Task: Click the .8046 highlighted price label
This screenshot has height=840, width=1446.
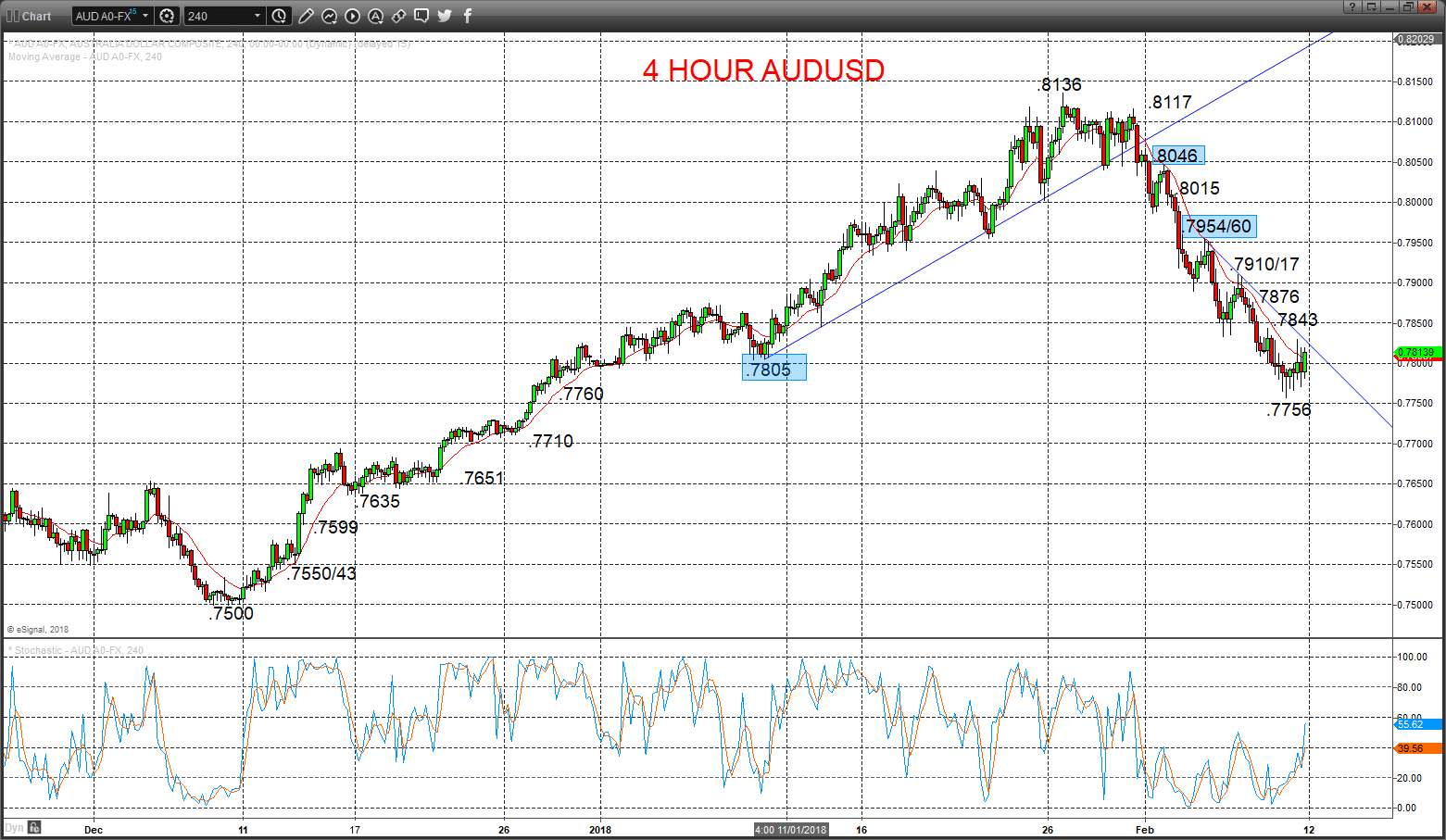Action: coord(1176,156)
